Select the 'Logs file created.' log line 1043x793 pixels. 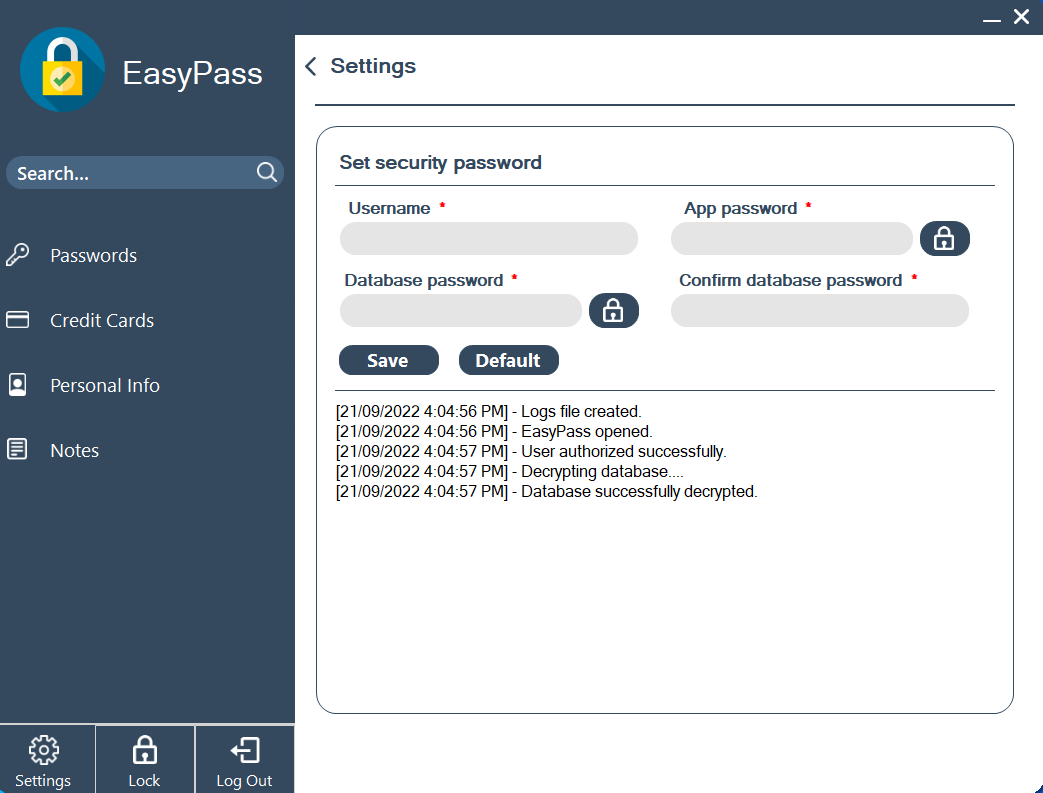(488, 411)
